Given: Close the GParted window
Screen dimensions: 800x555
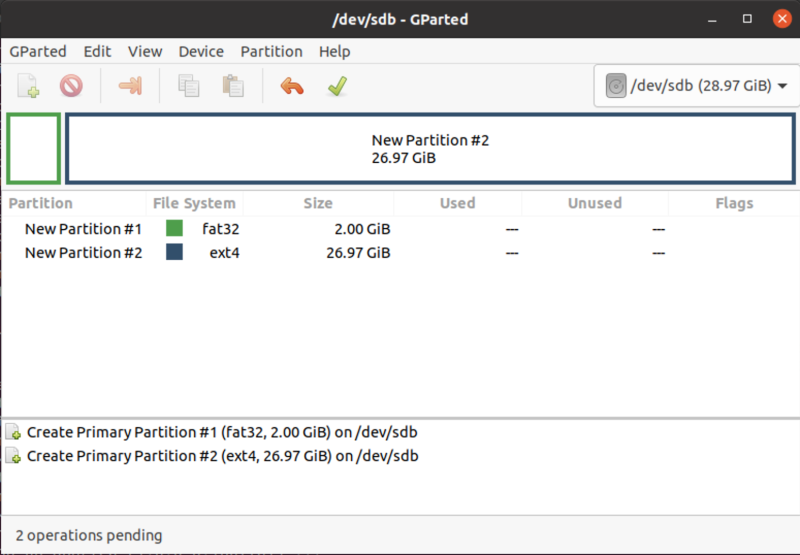Looking at the screenshot, I should tap(782, 19).
